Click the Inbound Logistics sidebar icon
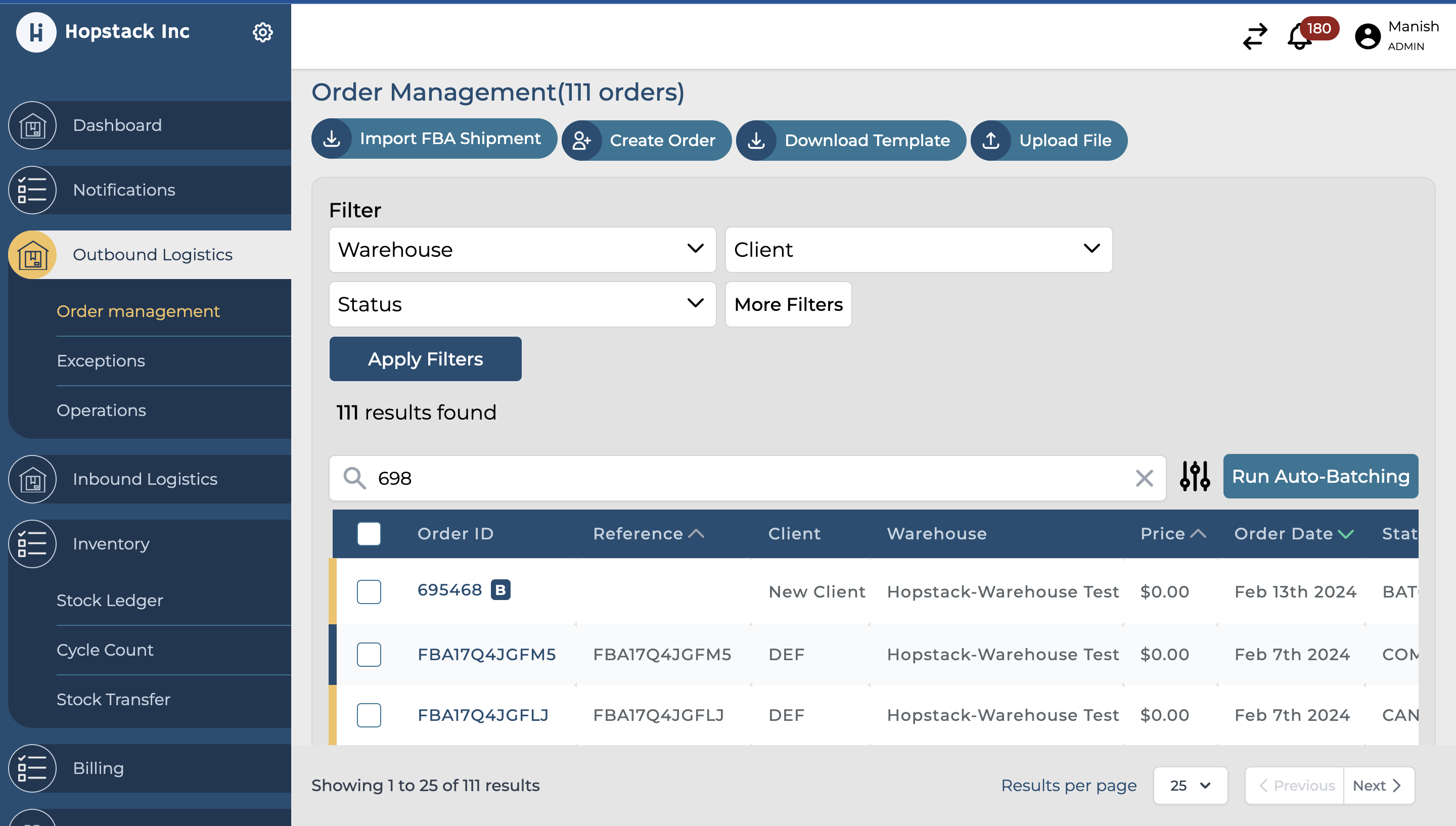This screenshot has width=1456, height=826. [x=32, y=479]
